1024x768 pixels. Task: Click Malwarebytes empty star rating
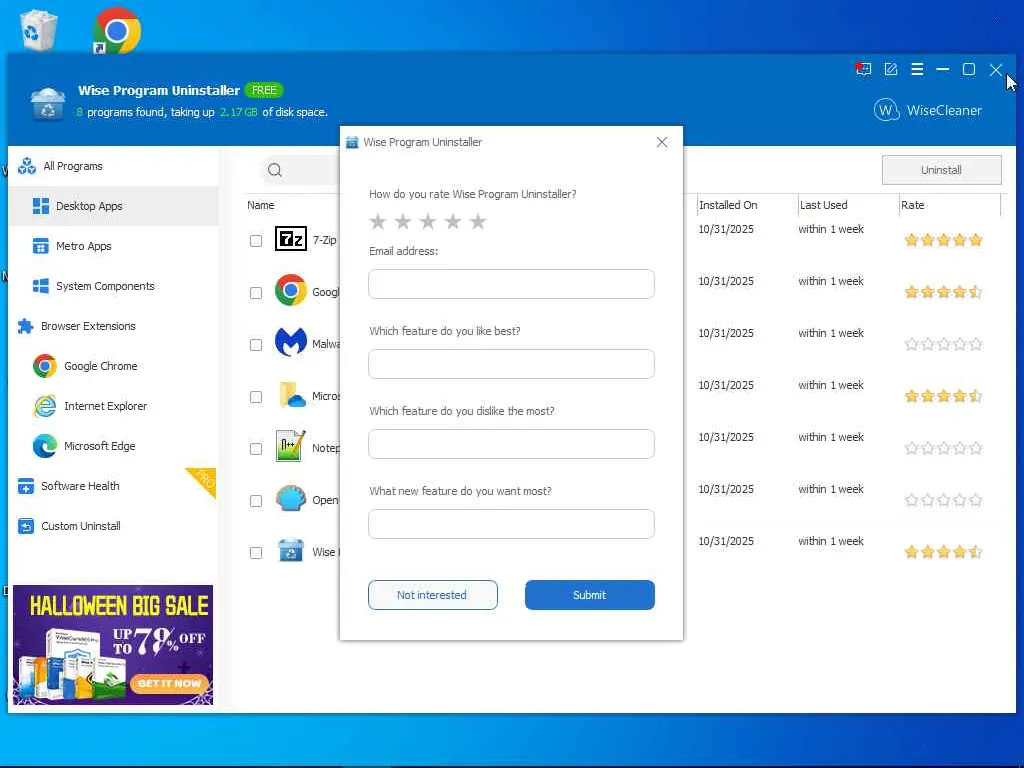coord(943,344)
